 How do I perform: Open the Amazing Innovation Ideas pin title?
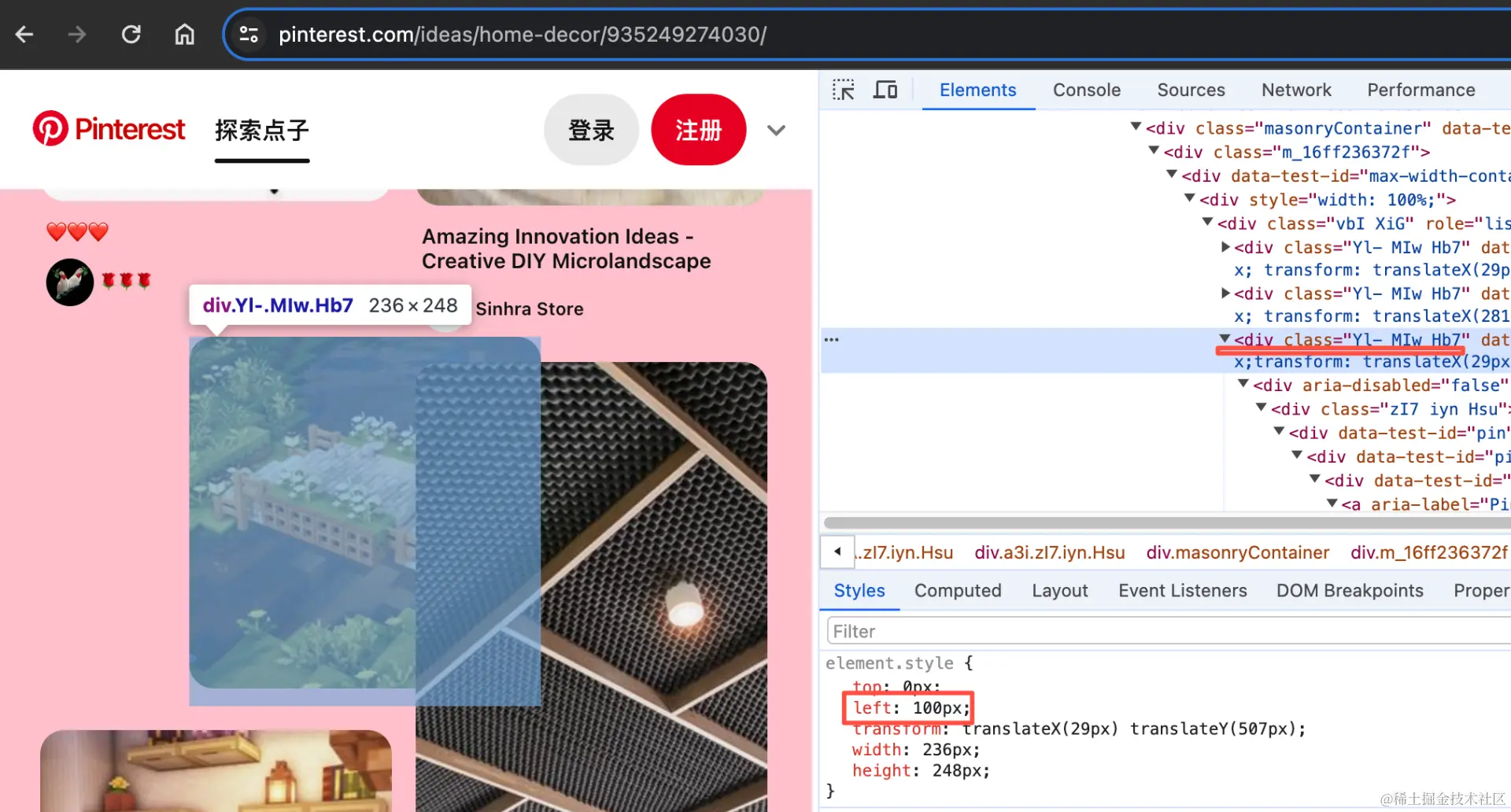tap(566, 249)
